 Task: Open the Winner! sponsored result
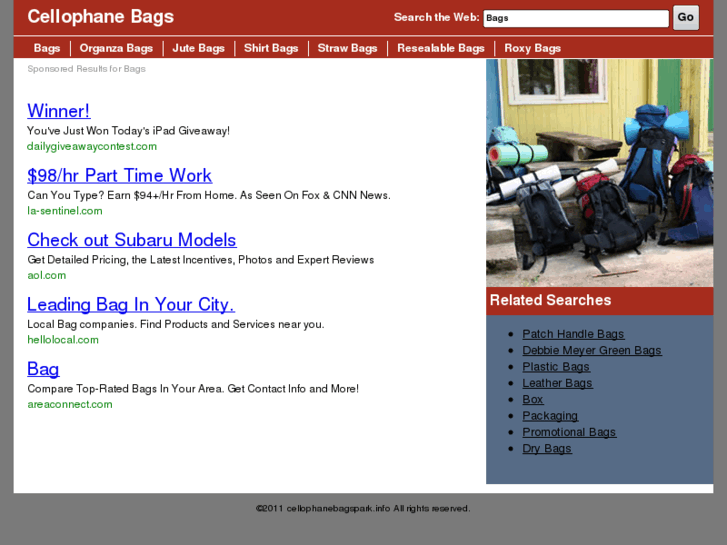tap(59, 111)
